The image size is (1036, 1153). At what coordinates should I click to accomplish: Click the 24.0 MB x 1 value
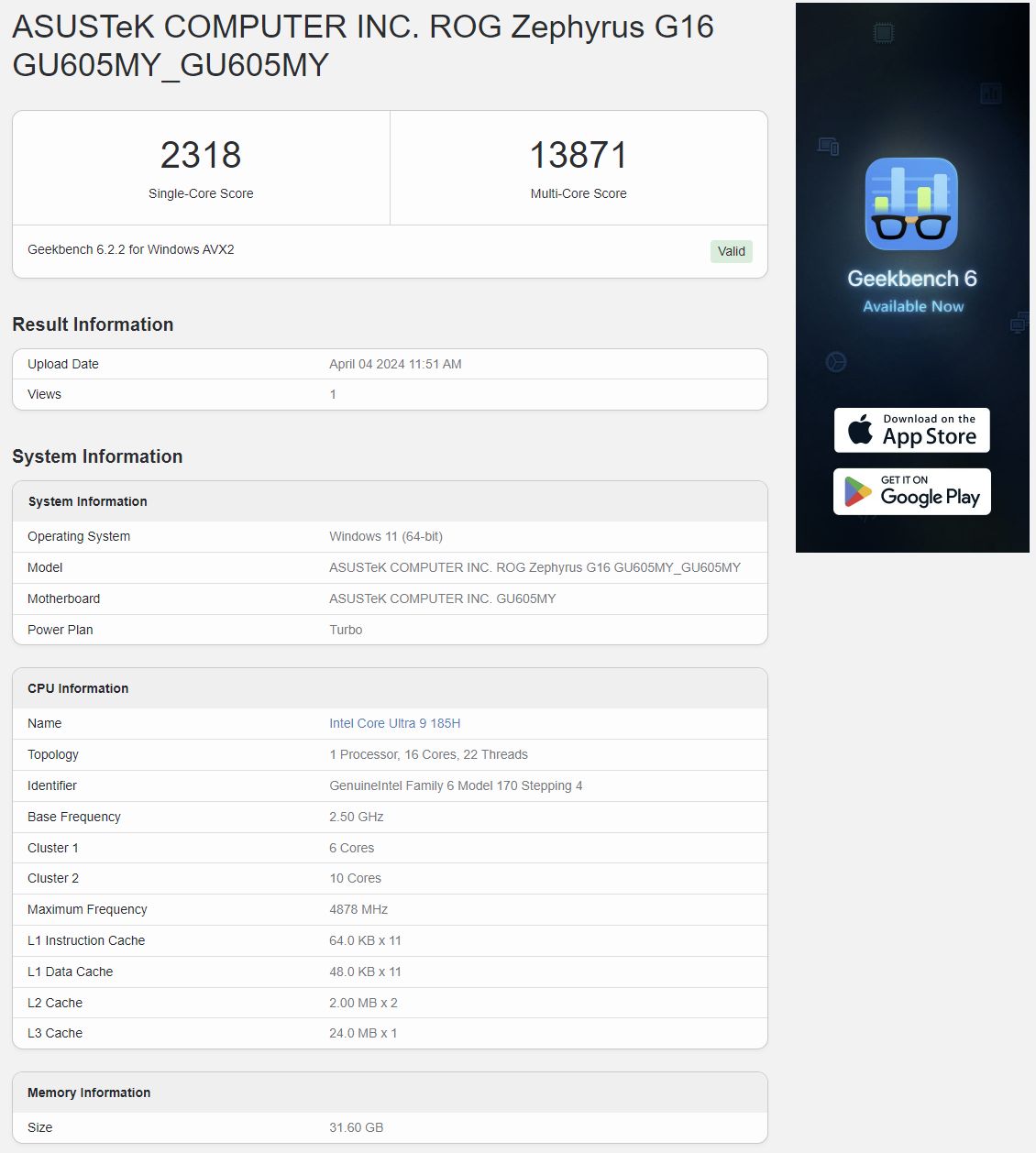point(363,1033)
